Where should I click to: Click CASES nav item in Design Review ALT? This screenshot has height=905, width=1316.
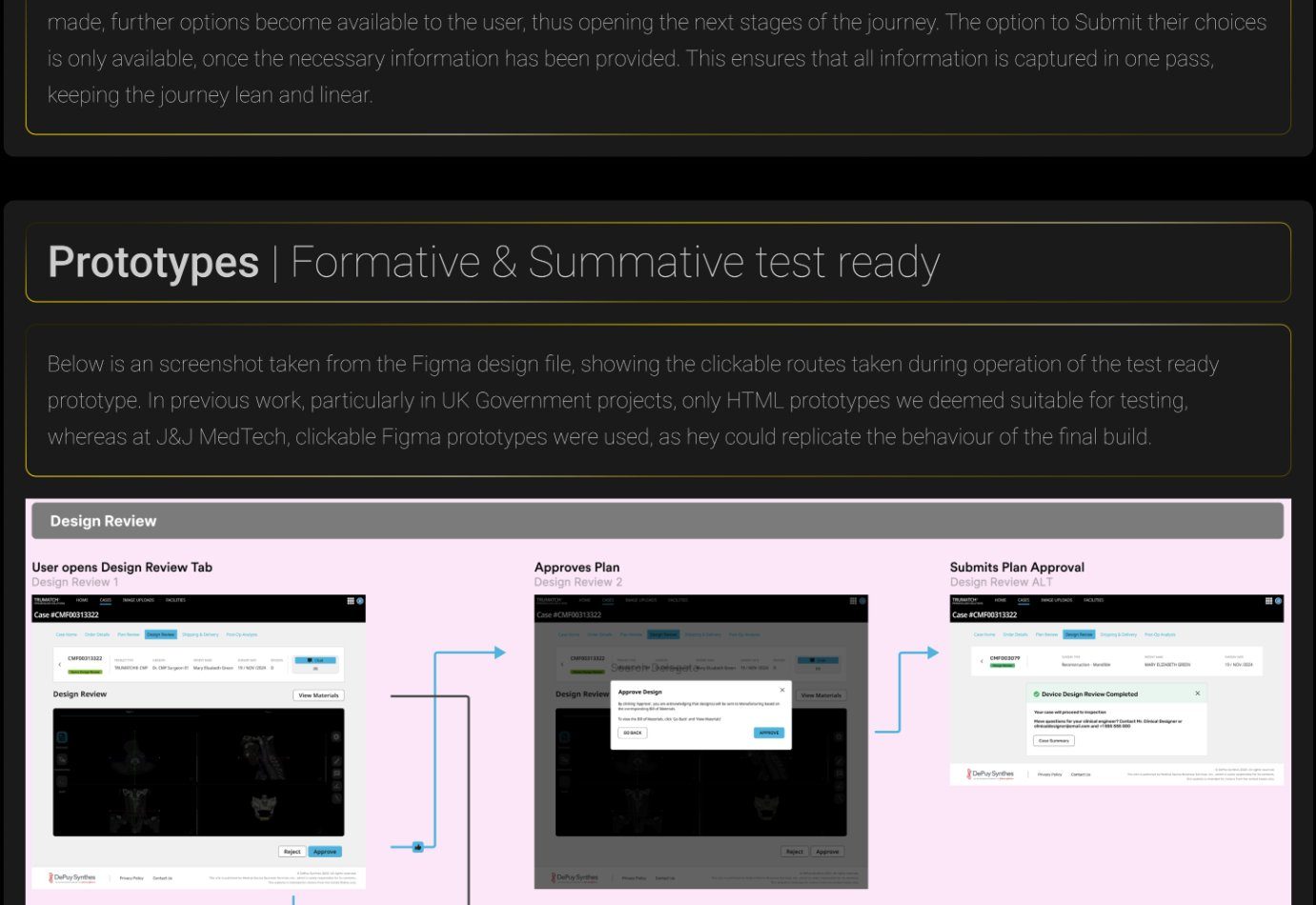coord(1023,600)
